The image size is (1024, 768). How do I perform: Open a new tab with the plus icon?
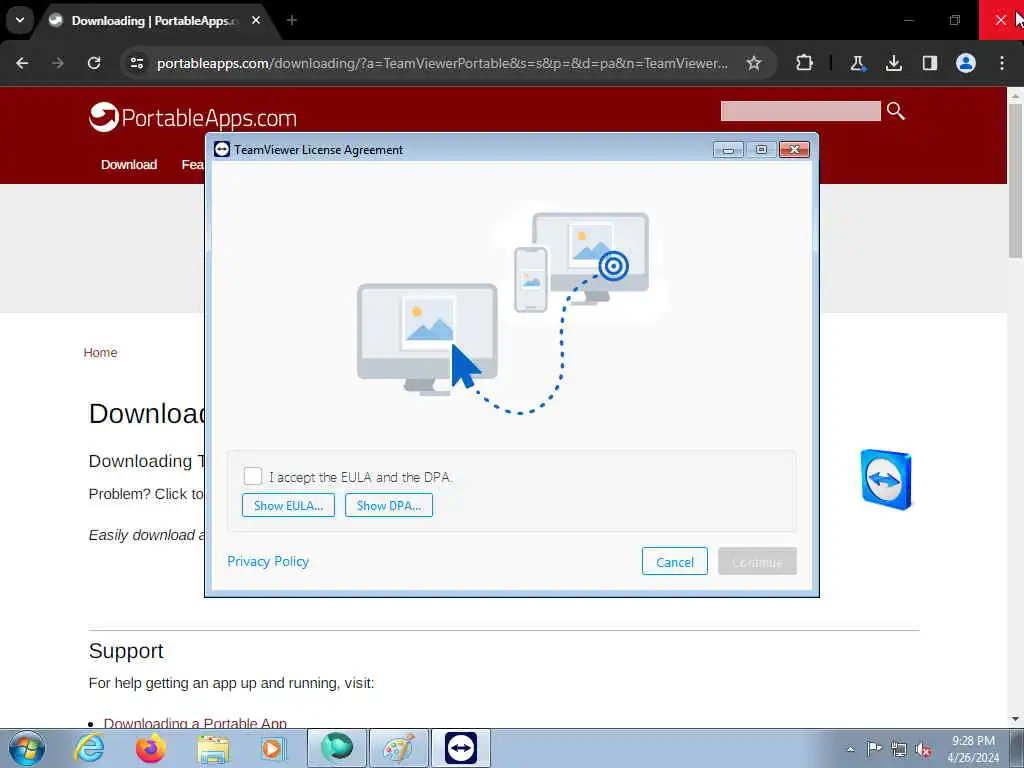pyautogui.click(x=292, y=21)
